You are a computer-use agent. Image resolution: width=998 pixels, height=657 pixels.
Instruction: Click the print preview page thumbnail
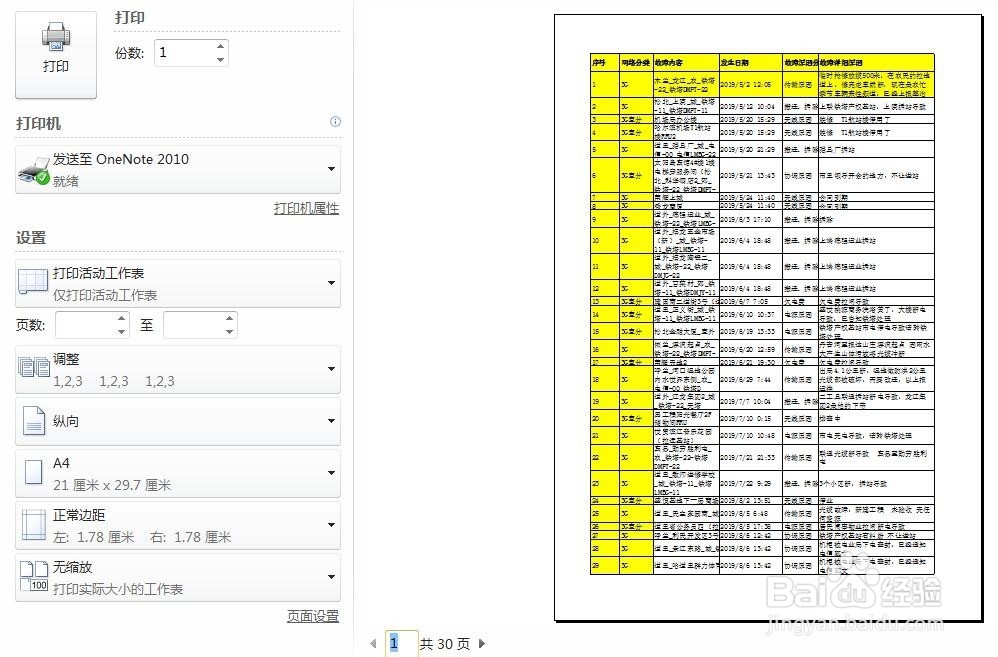tap(768, 318)
